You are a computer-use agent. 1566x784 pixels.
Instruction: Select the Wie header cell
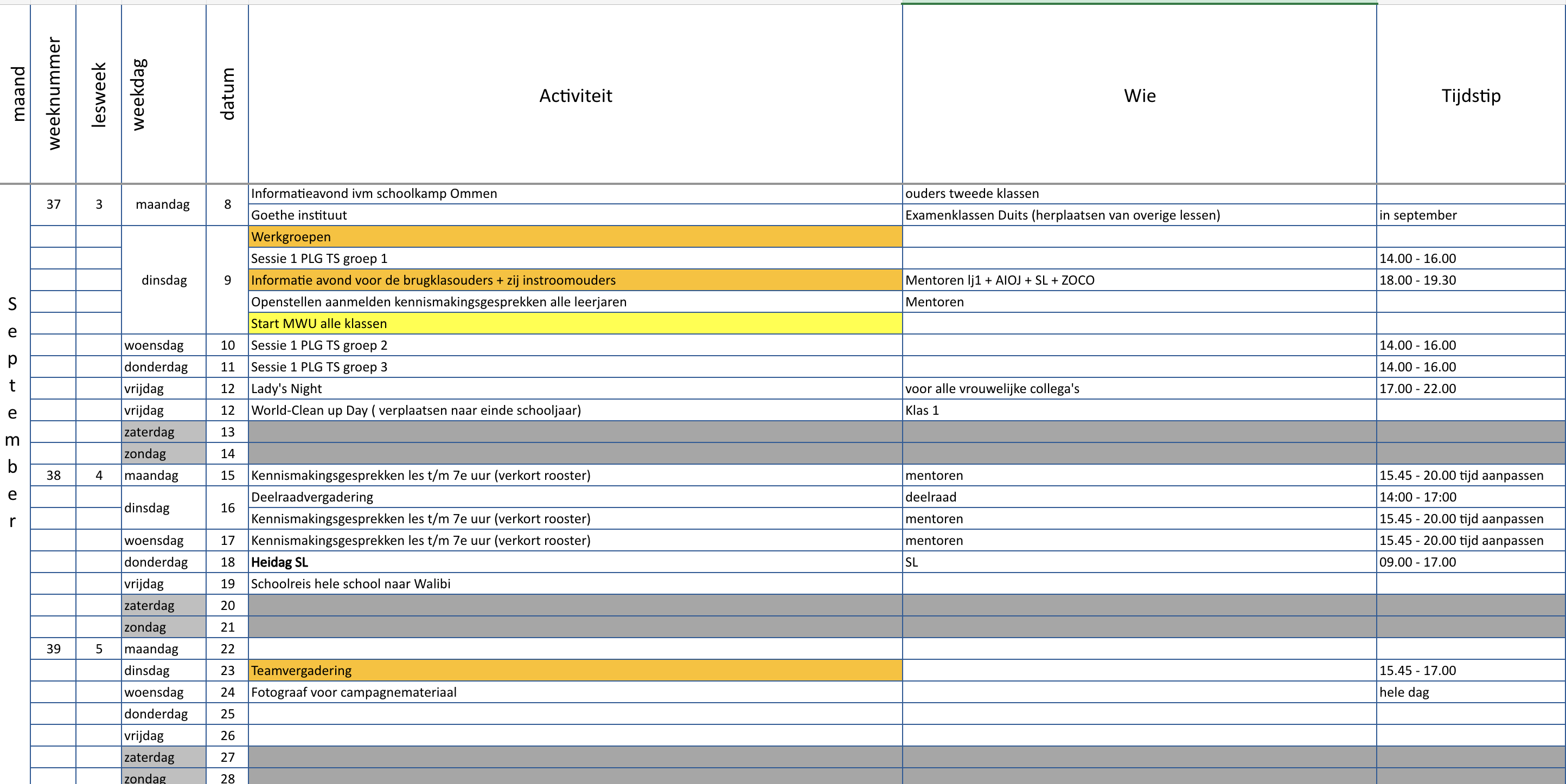pyautogui.click(x=1139, y=95)
